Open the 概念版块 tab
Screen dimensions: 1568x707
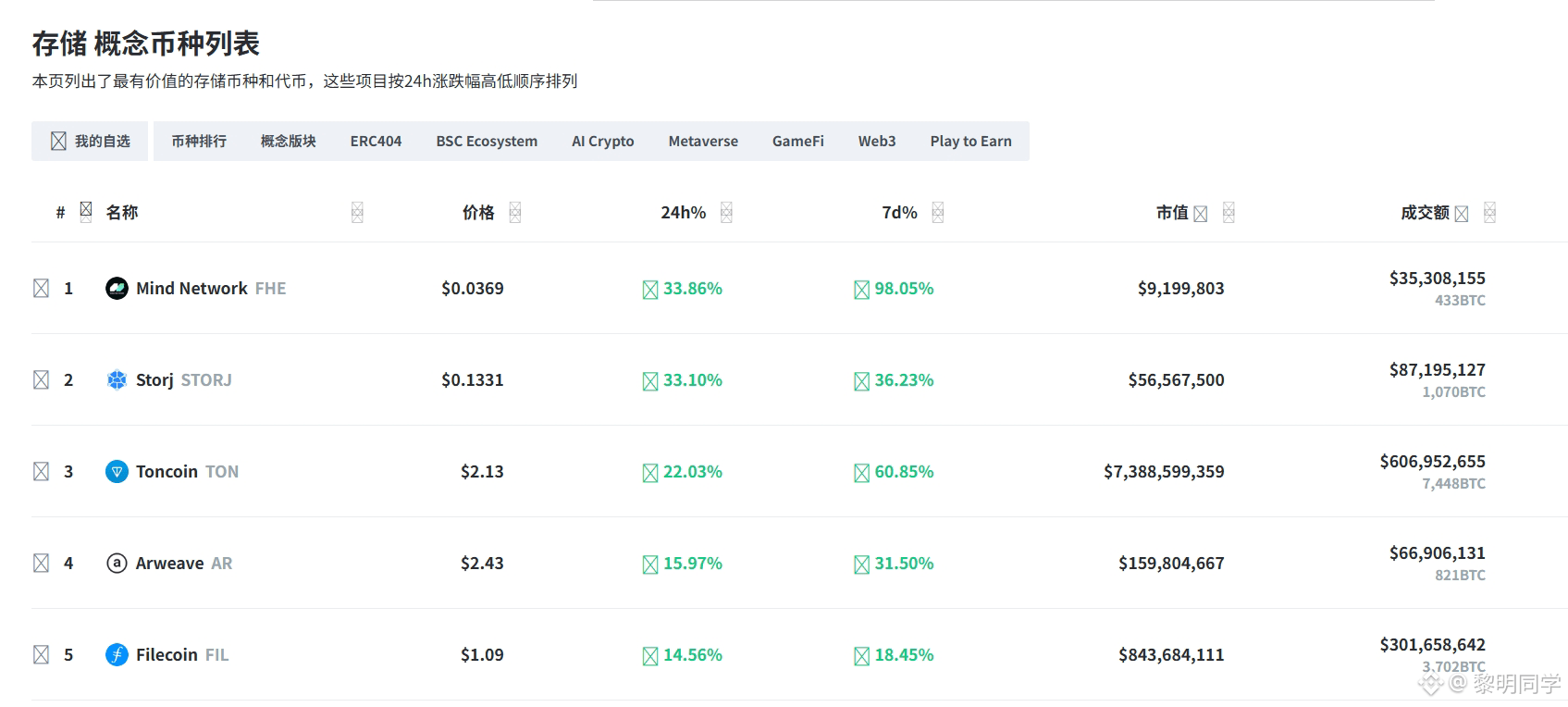tap(289, 141)
